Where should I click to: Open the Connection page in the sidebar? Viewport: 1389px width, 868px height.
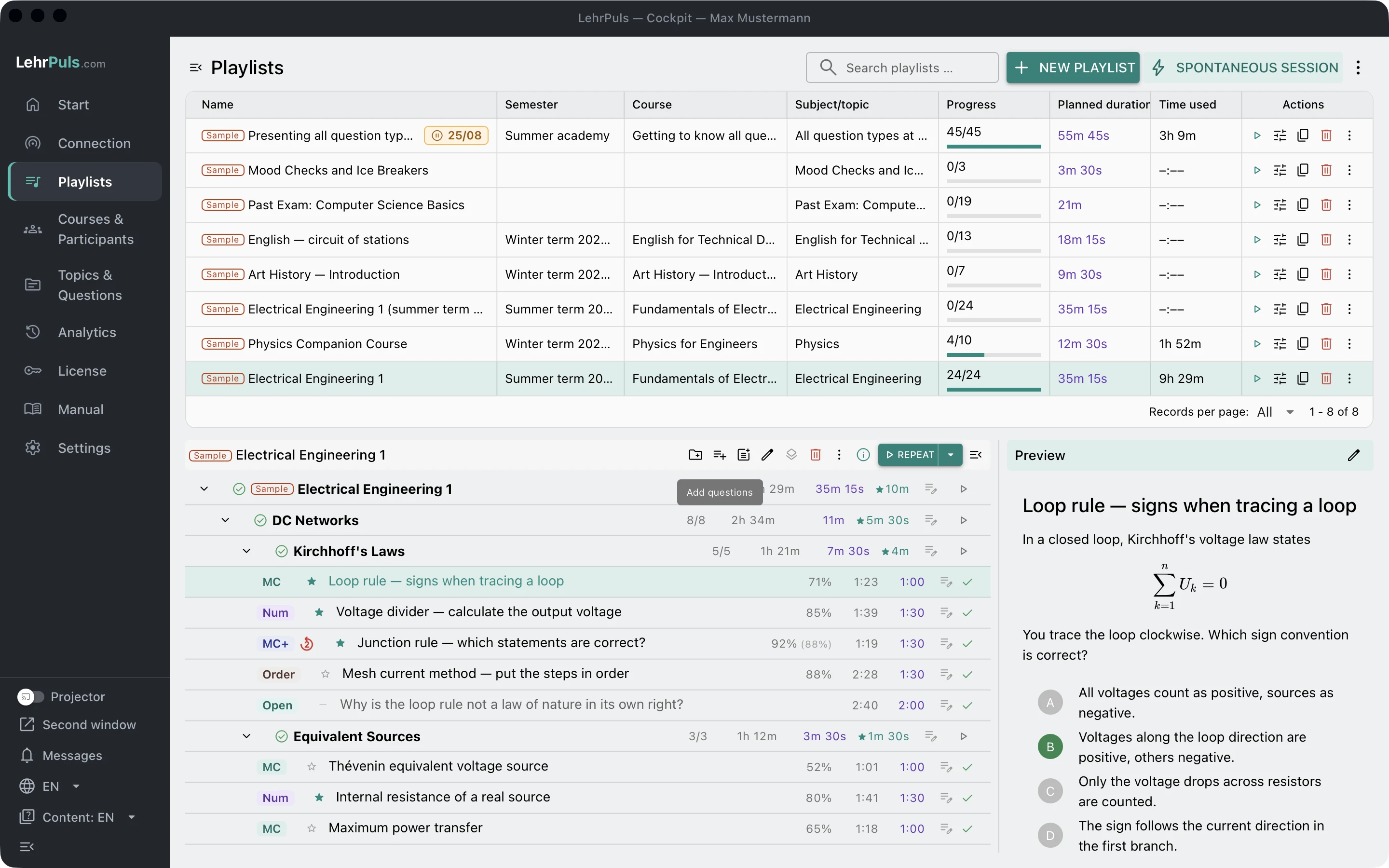click(x=85, y=144)
